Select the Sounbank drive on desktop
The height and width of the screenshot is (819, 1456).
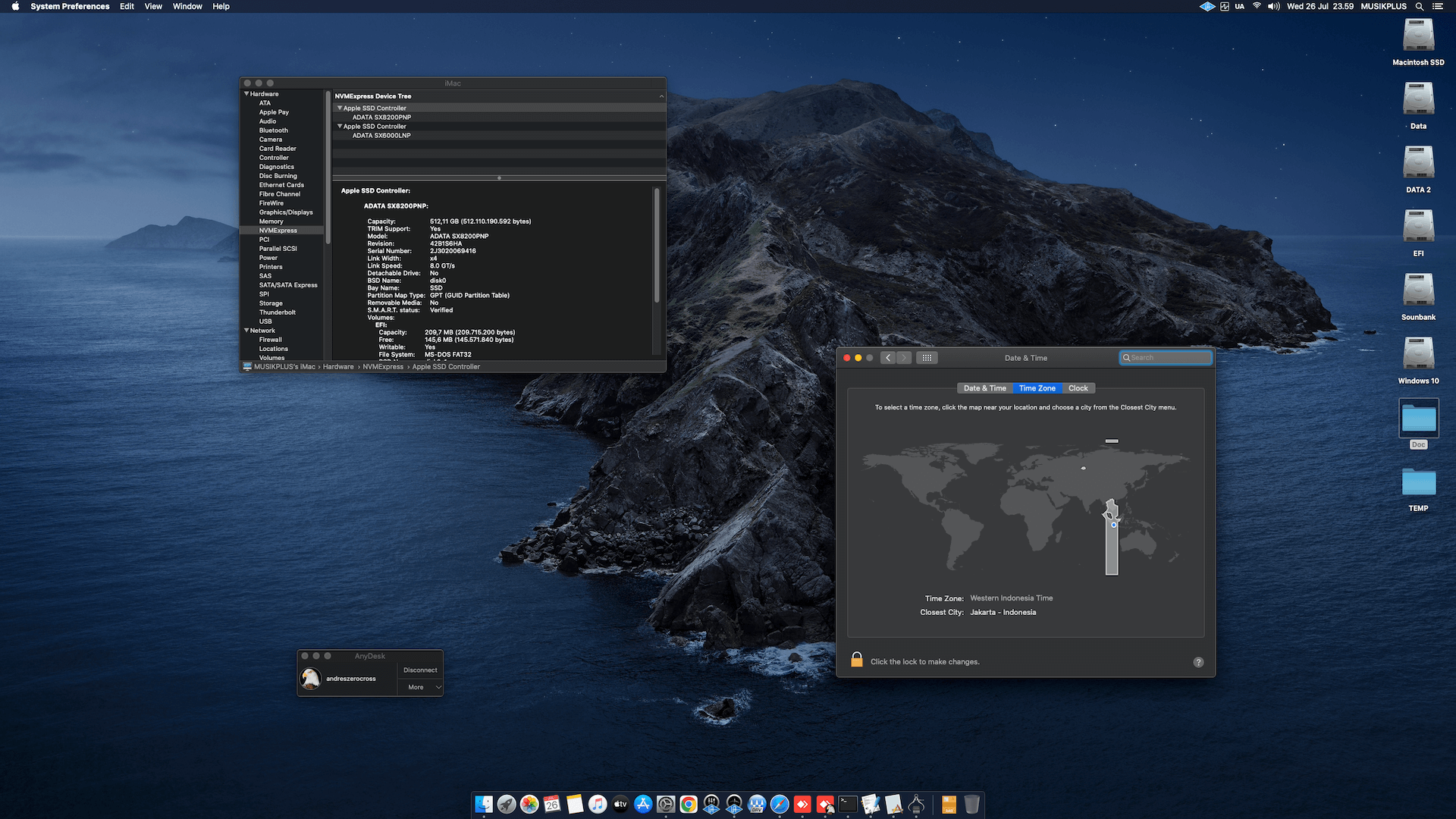point(1418,290)
